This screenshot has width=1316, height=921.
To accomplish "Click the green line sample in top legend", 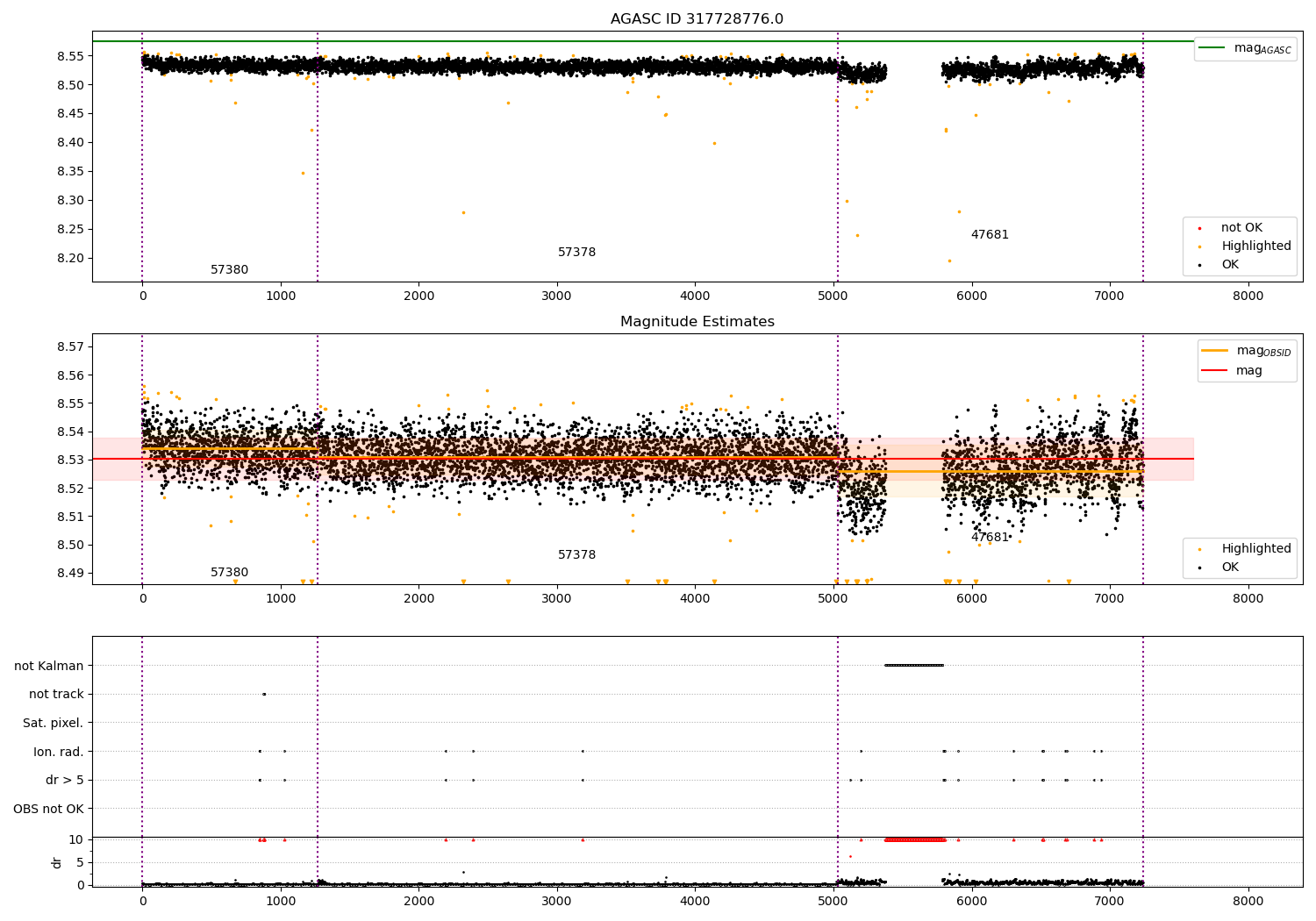I will pyautogui.click(x=1212, y=48).
